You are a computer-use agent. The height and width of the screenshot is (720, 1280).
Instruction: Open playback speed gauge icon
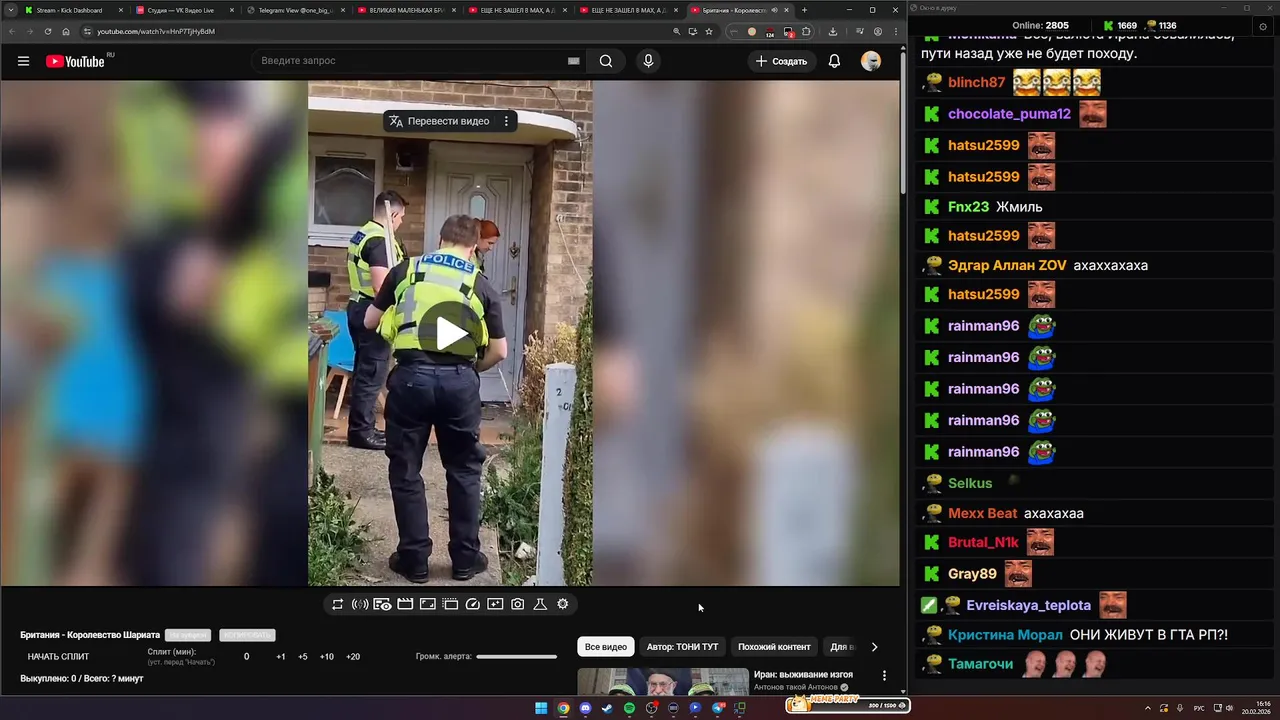click(x=473, y=604)
